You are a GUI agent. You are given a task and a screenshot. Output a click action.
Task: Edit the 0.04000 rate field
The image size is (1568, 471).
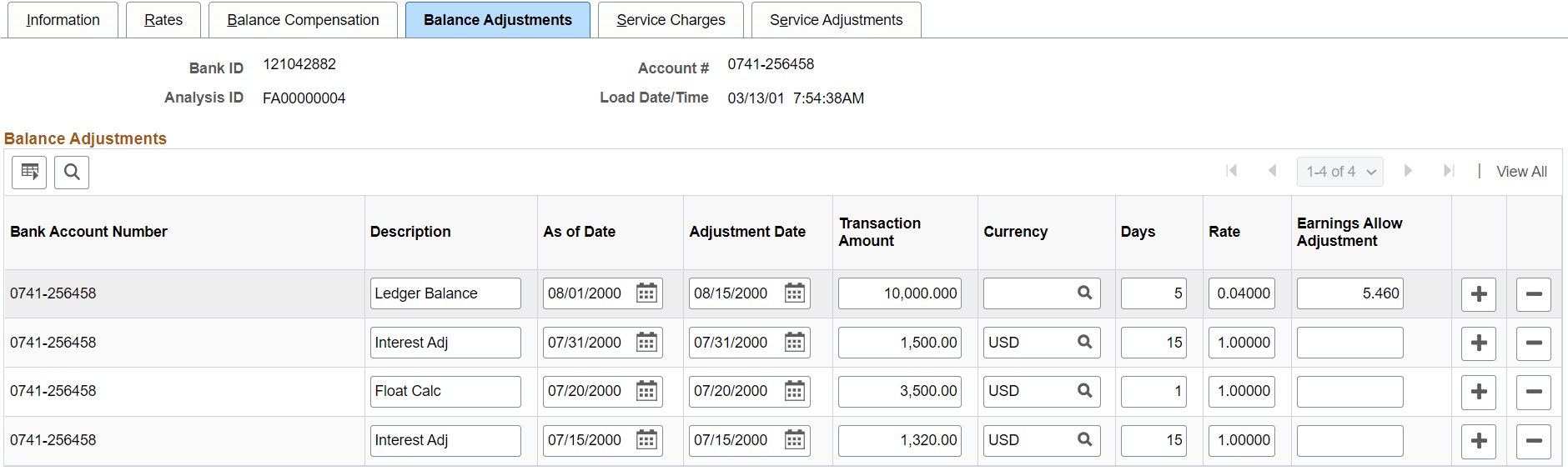[x=1242, y=293]
